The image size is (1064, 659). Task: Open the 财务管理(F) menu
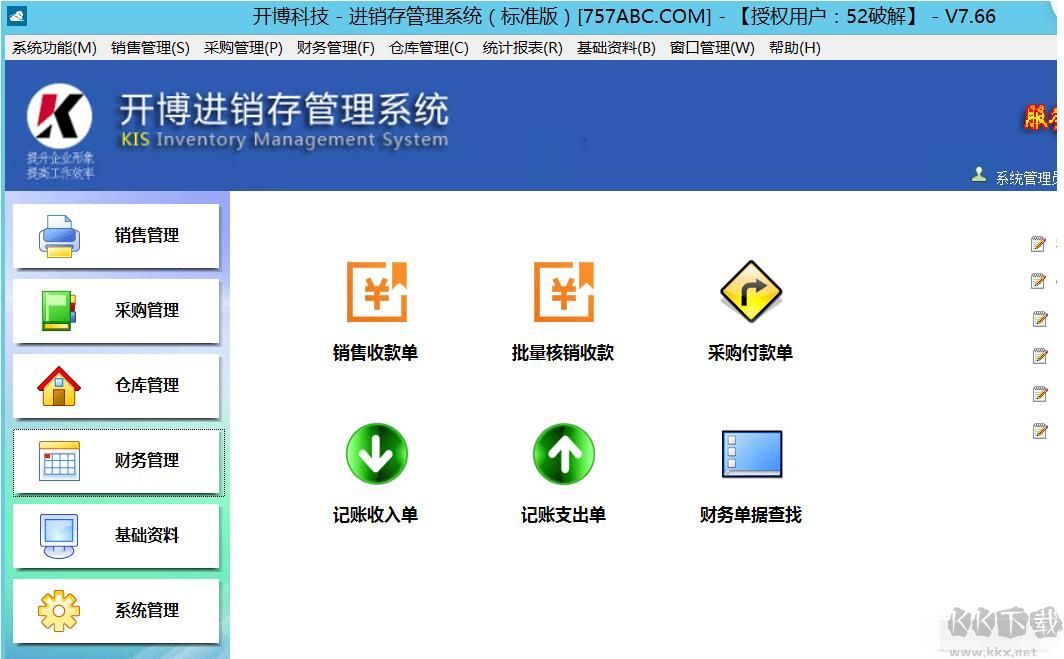tap(335, 48)
